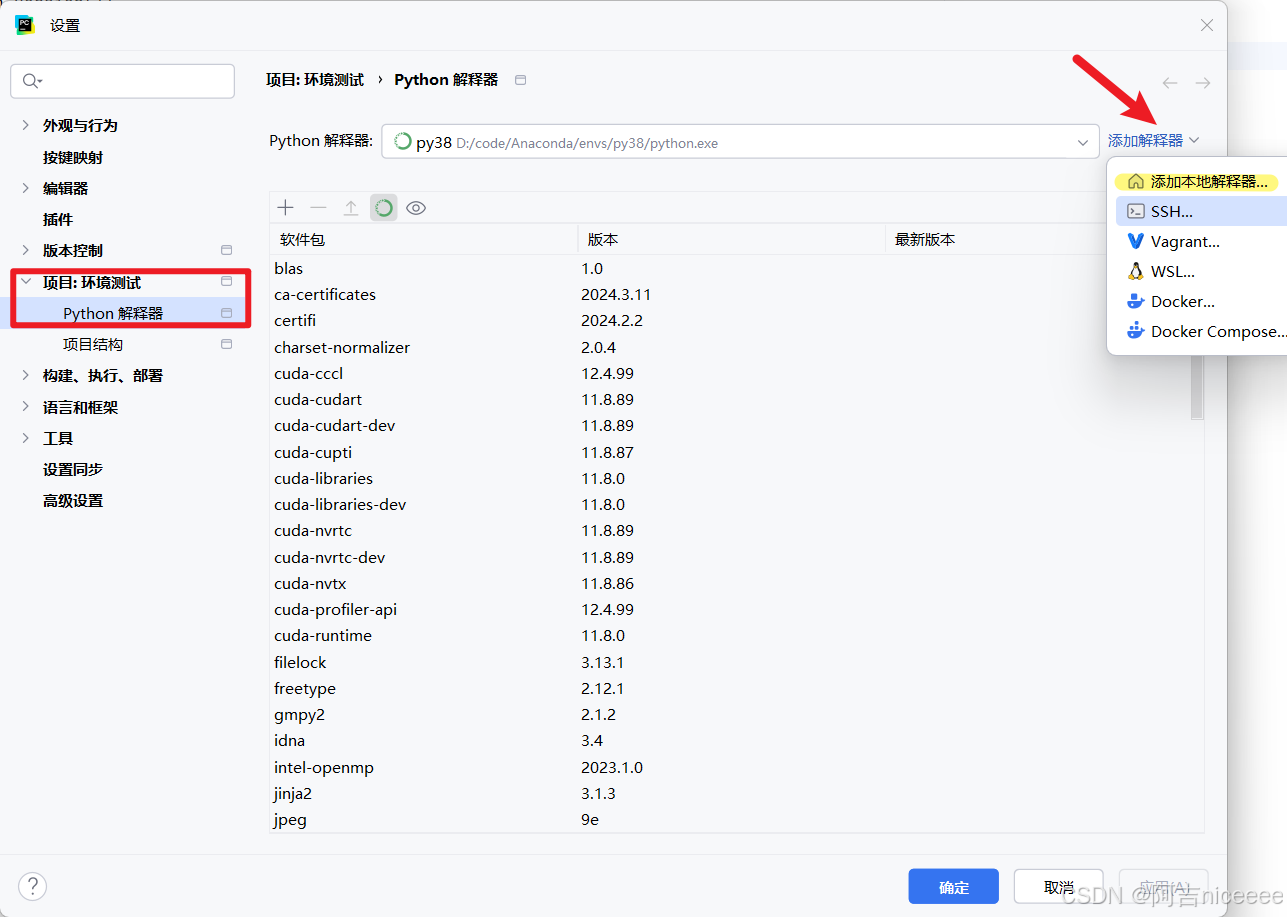
Task: Click the 版本 column header
Action: click(731, 240)
